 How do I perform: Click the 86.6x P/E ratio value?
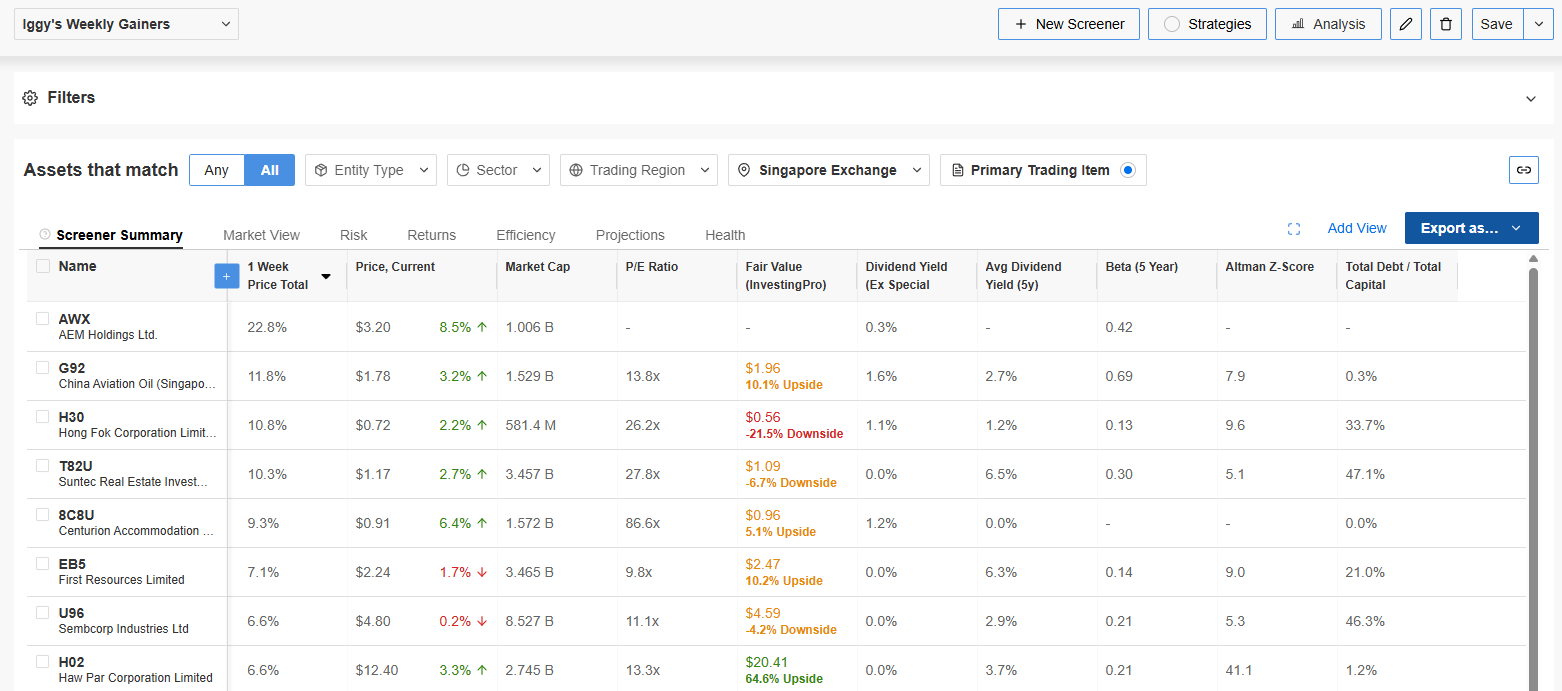coord(643,523)
